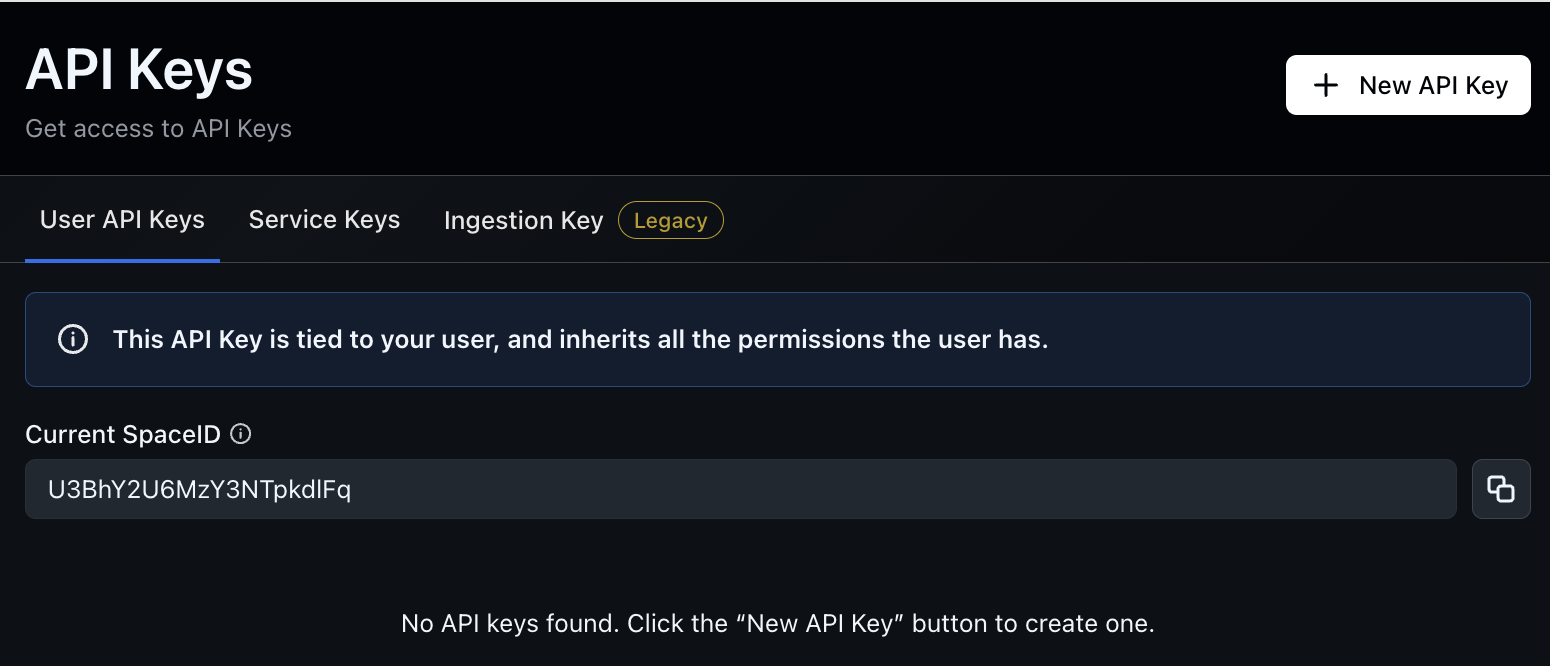
Task: Switch to the User API Keys tab
Action: point(122,220)
